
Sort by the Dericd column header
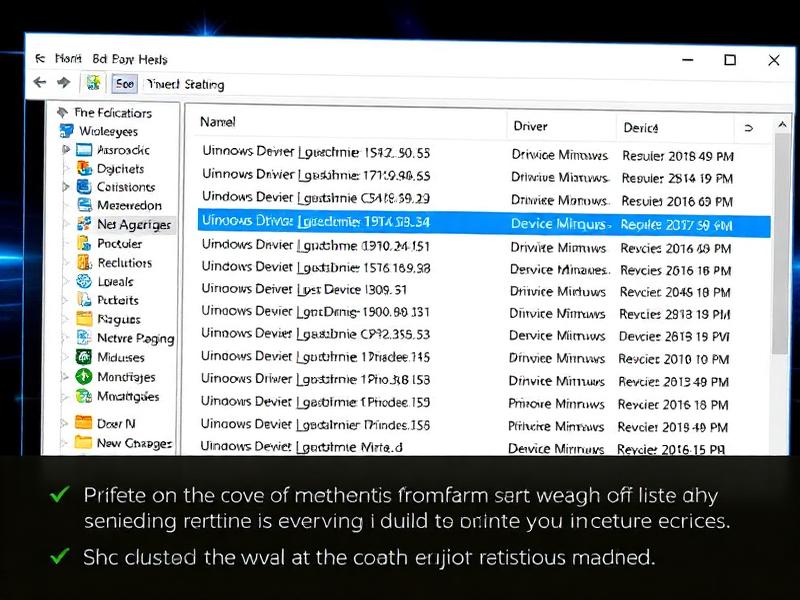coord(641,128)
